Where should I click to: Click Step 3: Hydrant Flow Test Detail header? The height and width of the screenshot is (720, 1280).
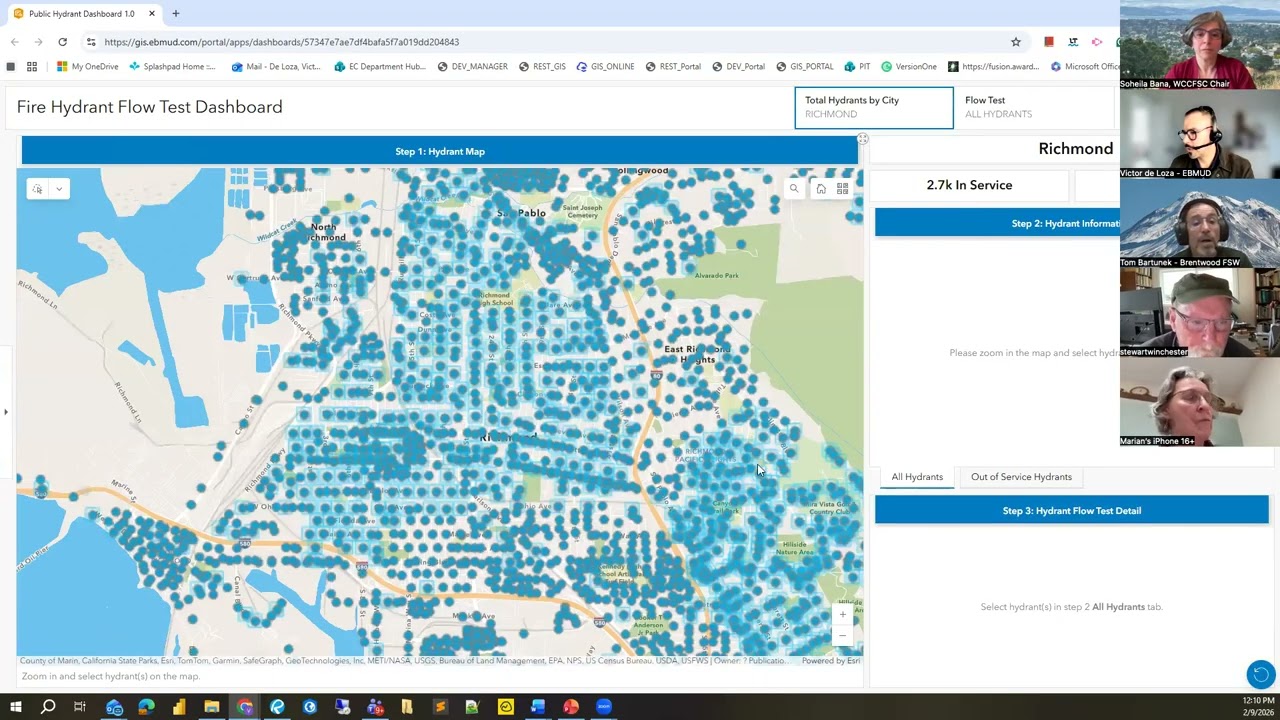pos(1071,511)
